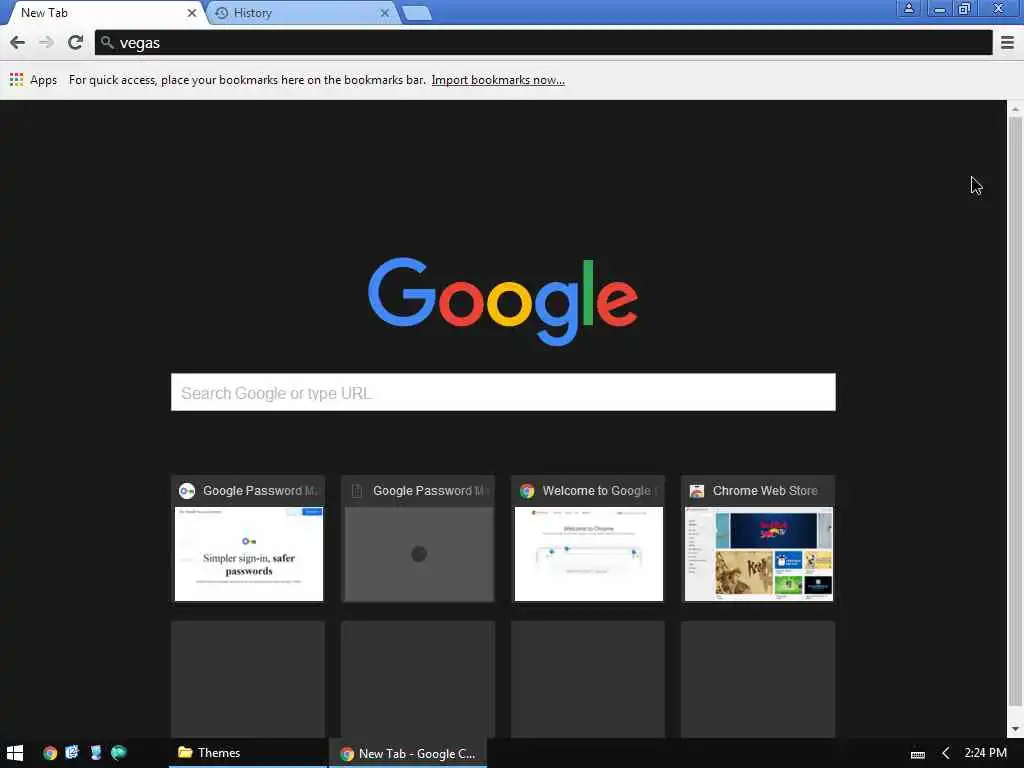Open the blank Google Password Manager tile
The width and height of the screenshot is (1024, 768).
pyautogui.click(x=418, y=538)
